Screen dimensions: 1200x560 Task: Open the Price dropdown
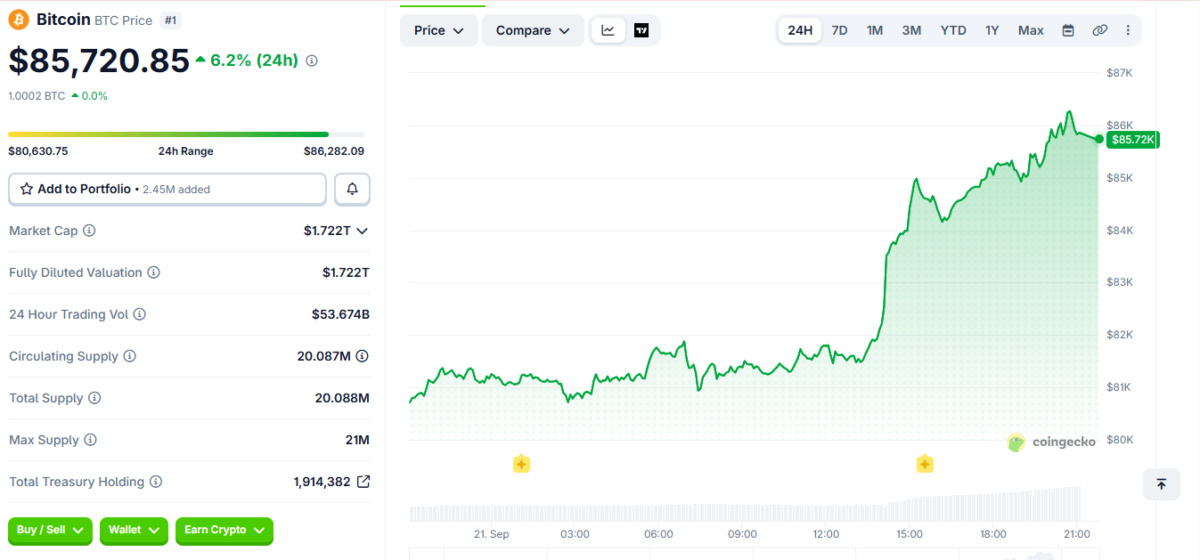point(439,30)
